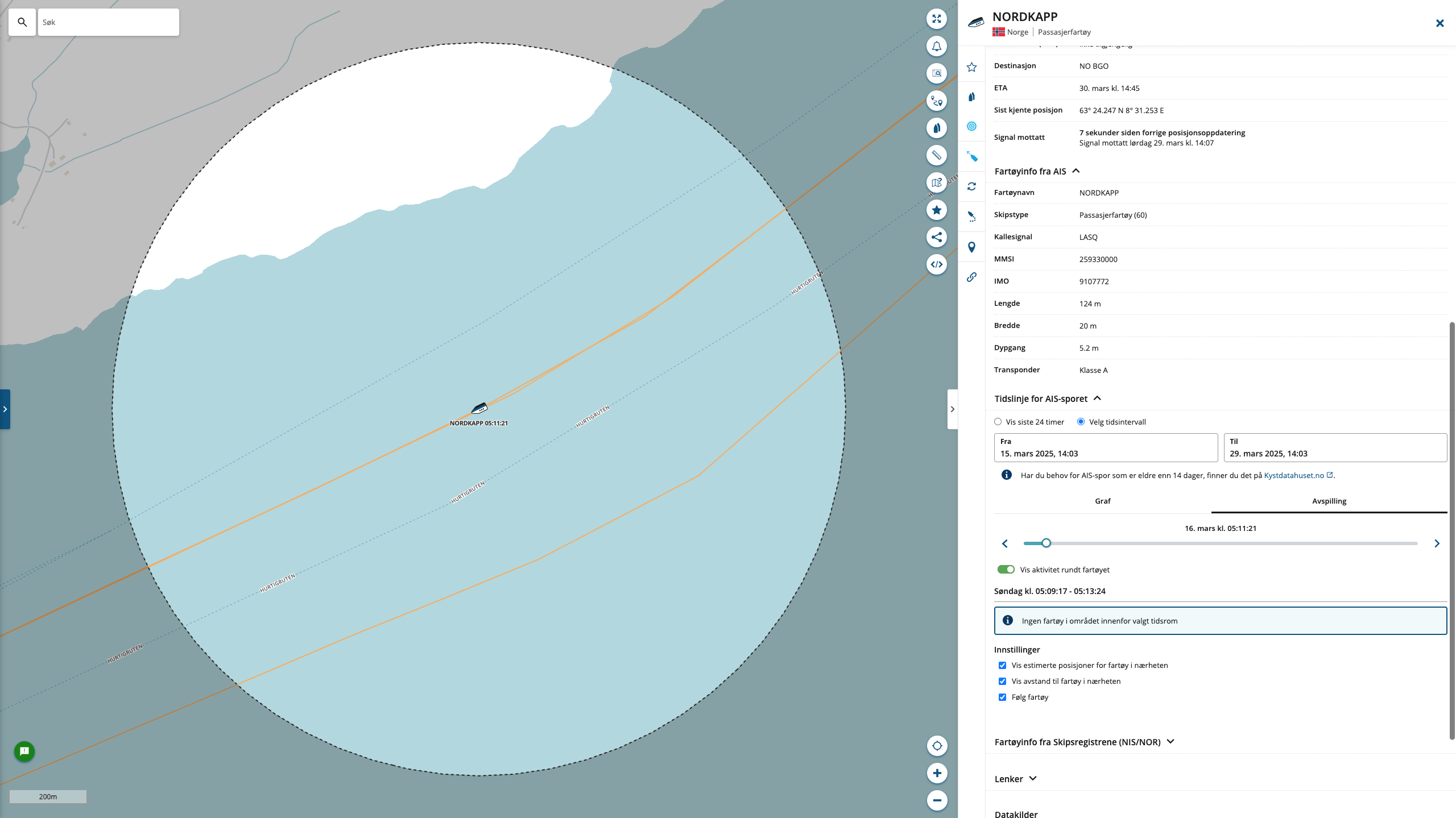Uncheck 'Vis avstand til fartøy i nærheten'
The width and height of the screenshot is (1456, 818).
point(1002,681)
